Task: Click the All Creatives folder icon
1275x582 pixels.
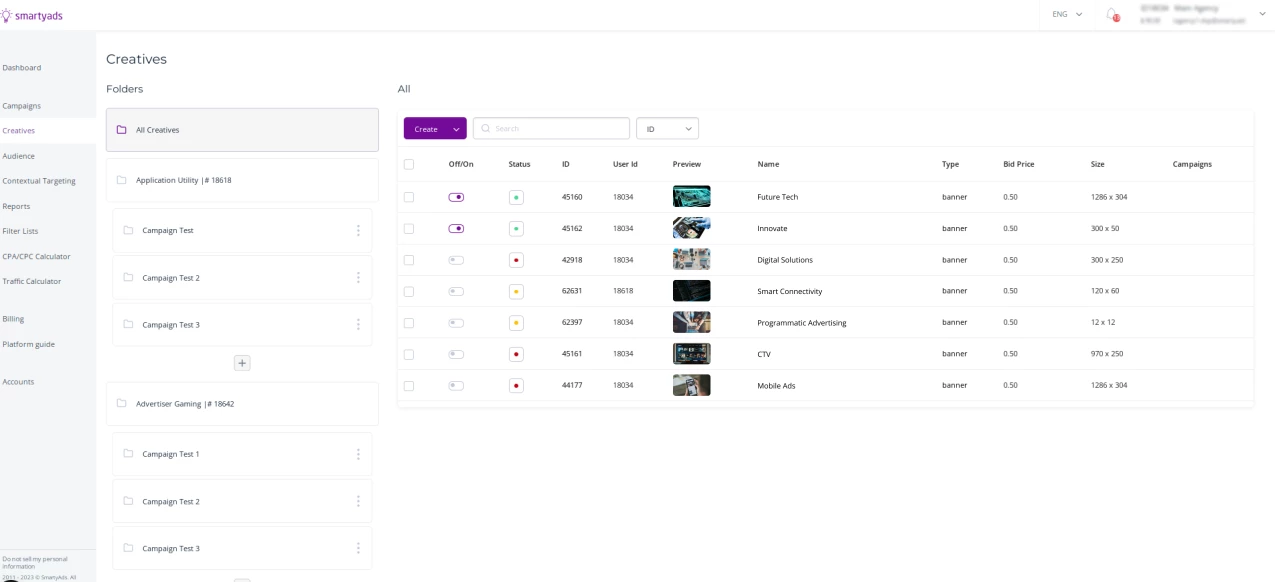Action: 121,130
